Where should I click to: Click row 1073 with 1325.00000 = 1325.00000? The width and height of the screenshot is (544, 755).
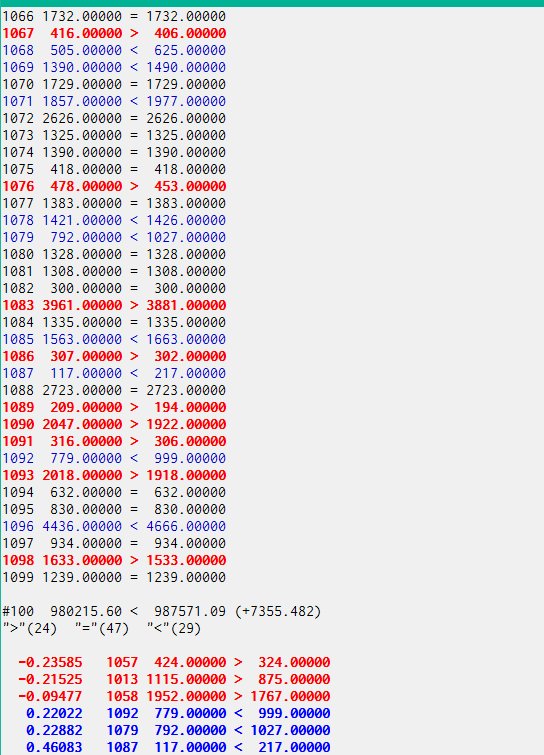point(114,135)
